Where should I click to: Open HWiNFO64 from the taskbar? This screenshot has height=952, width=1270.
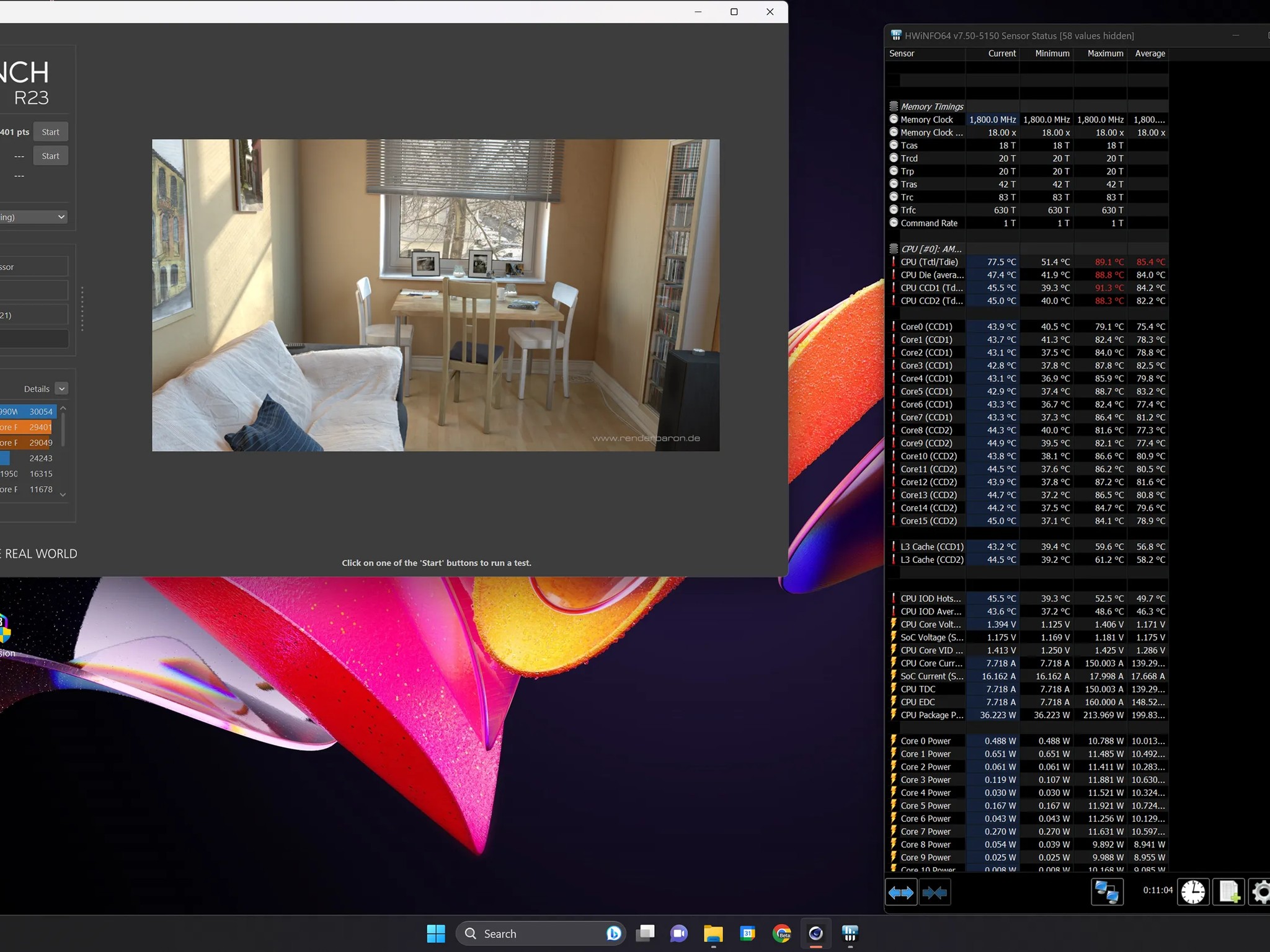point(850,934)
